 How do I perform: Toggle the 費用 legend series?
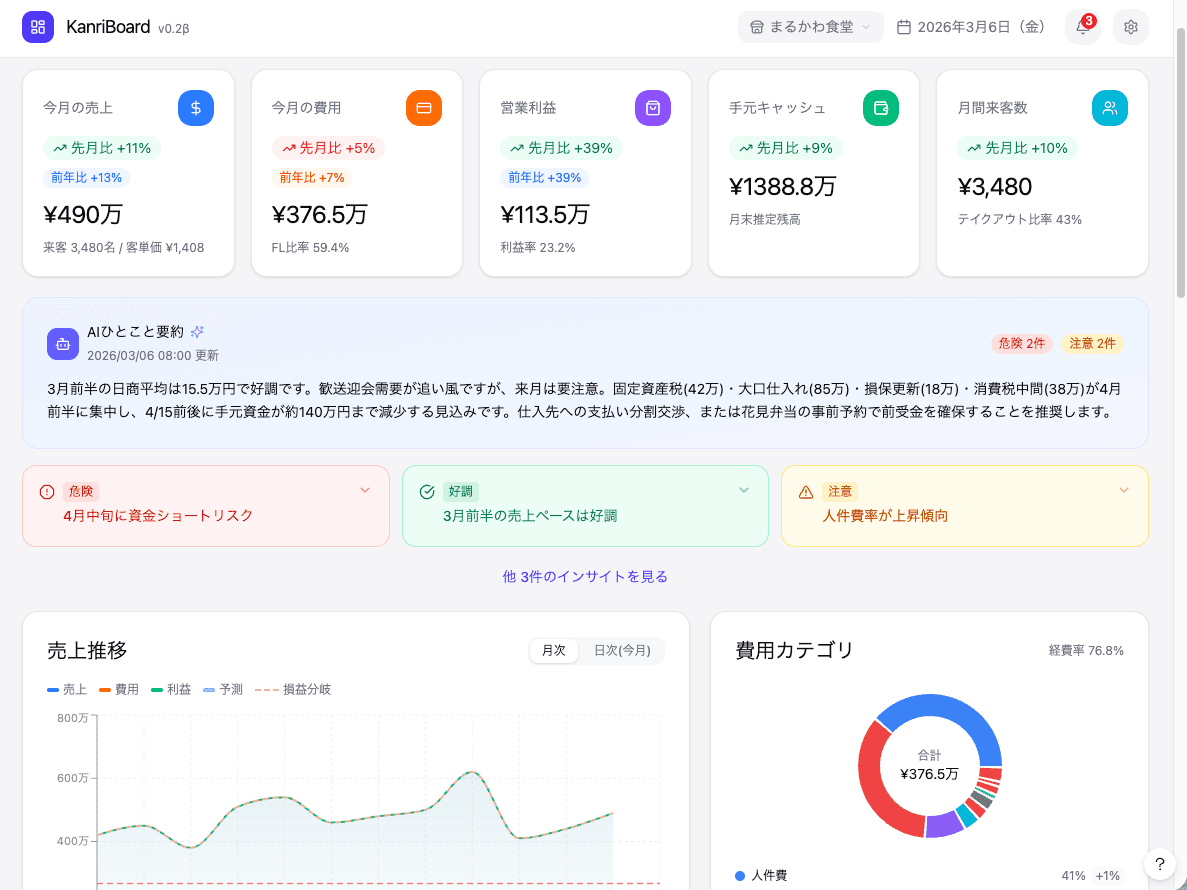coord(119,689)
